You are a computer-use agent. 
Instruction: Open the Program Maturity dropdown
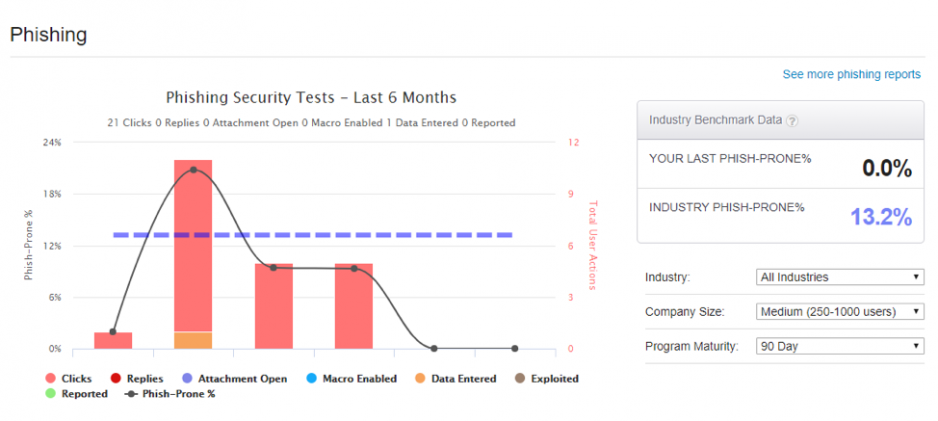pyautogui.click(x=840, y=346)
